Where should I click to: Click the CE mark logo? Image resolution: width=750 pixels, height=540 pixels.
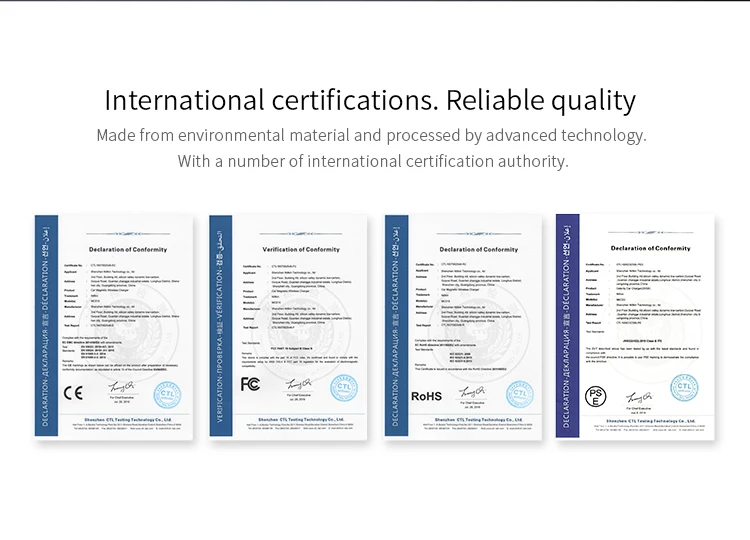[x=73, y=393]
